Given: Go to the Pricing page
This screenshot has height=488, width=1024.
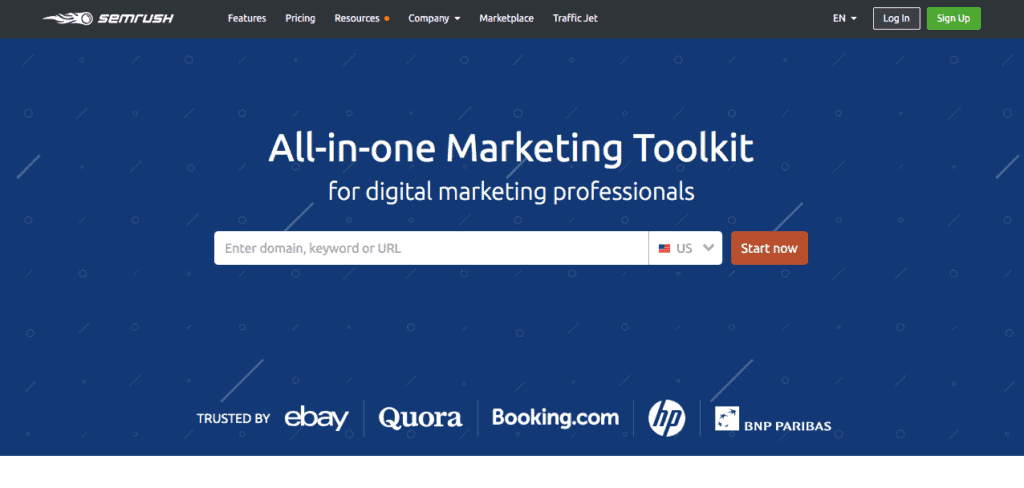Looking at the screenshot, I should point(300,18).
